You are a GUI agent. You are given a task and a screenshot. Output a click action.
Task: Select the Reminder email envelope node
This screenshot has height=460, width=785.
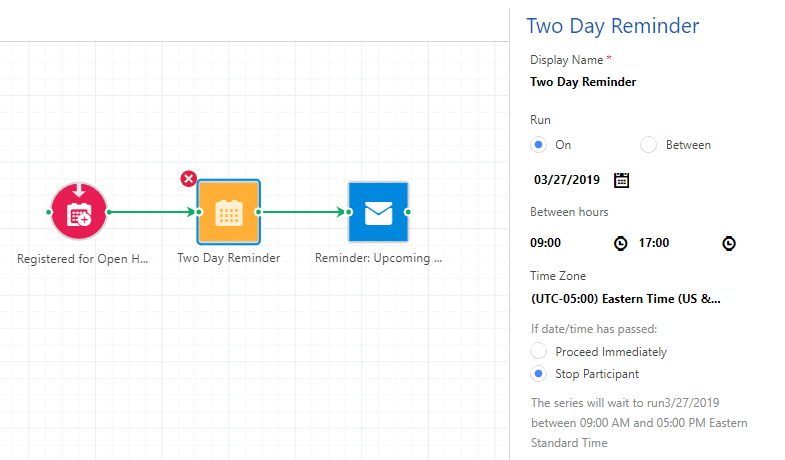378,212
